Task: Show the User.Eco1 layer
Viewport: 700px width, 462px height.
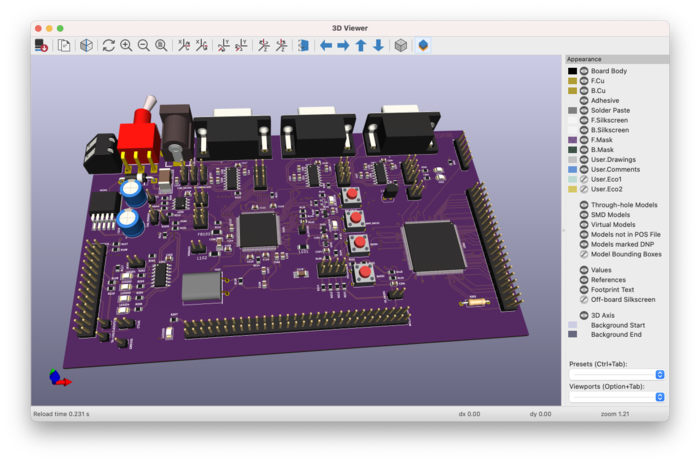Action: pos(584,179)
